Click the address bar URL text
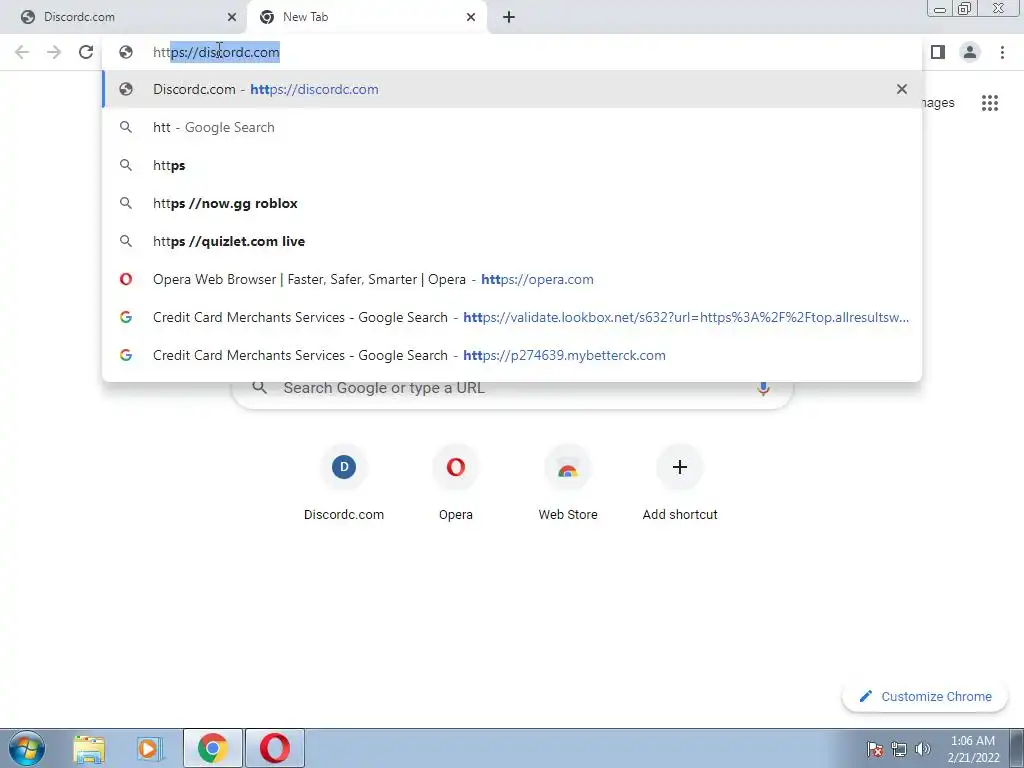The image size is (1024, 768). 216,52
